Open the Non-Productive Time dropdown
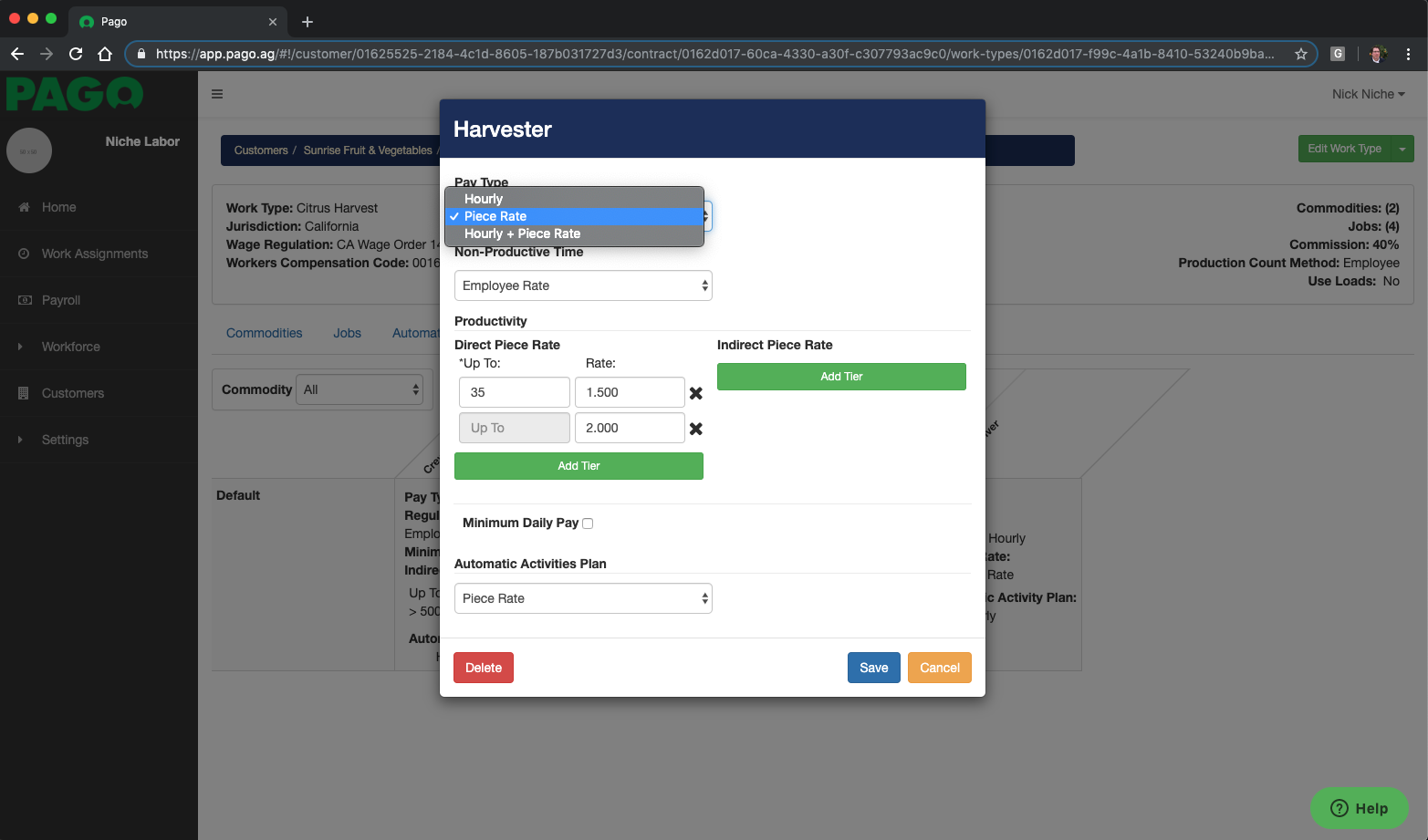Screen dimensions: 1428x840 click(583, 285)
